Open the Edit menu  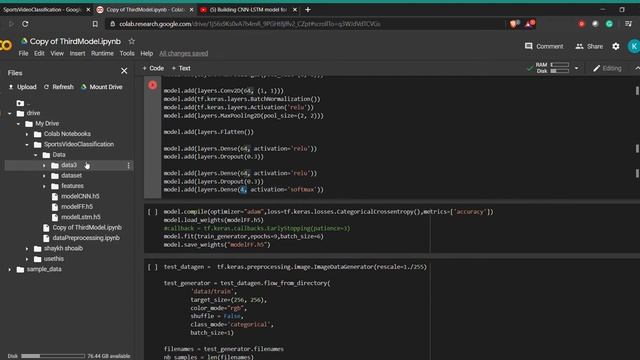(x=39, y=53)
